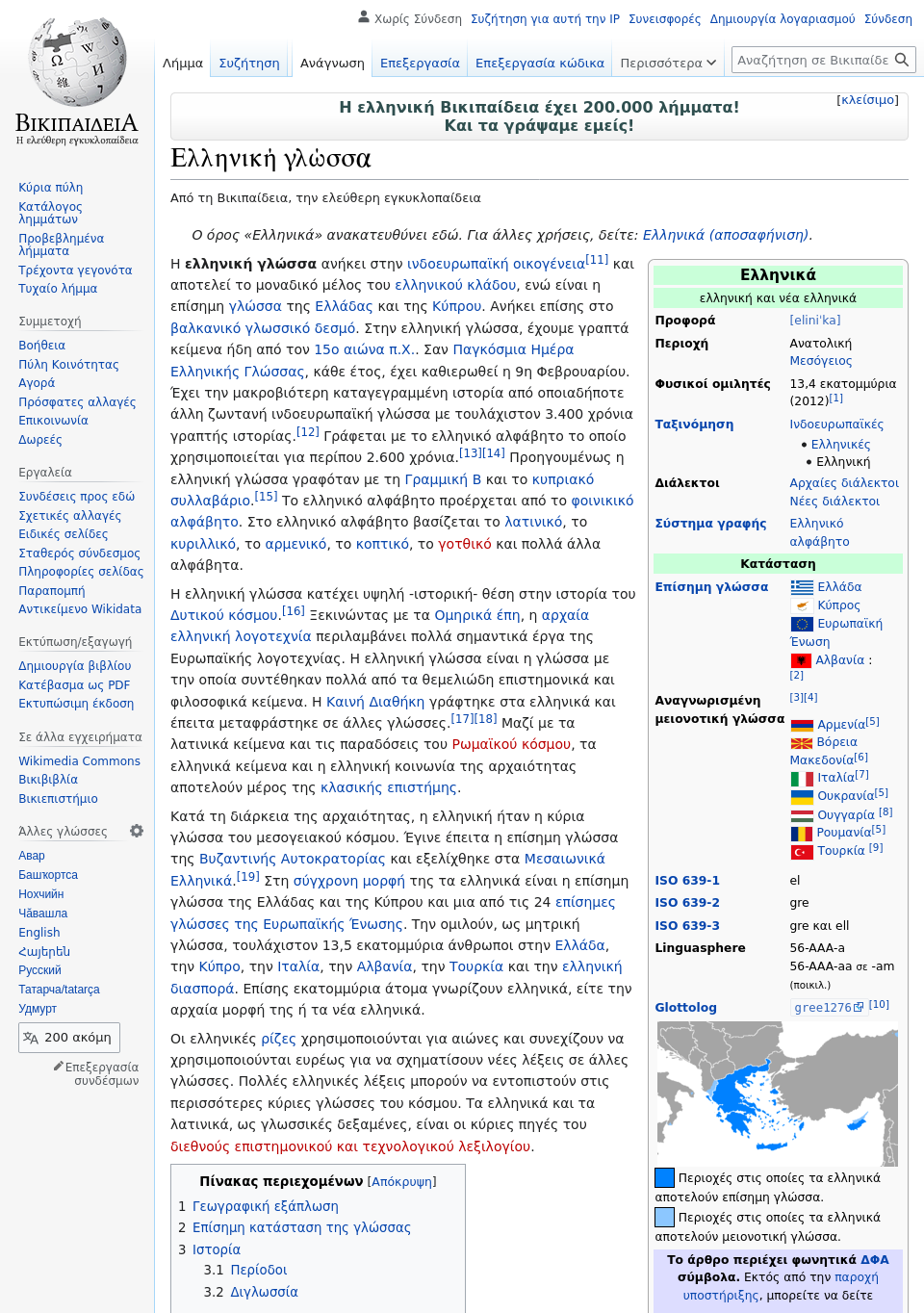Open the Συνεισφορές link
The height and width of the screenshot is (1313, 924).
click(x=665, y=18)
